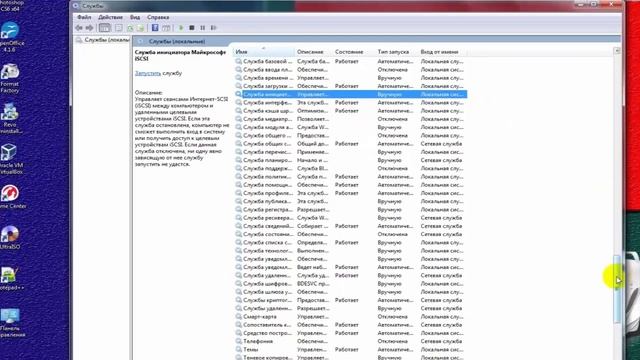This screenshot has width=640, height=360.
Task: Sort by the Вход от имени column header
Action: [x=442, y=52]
